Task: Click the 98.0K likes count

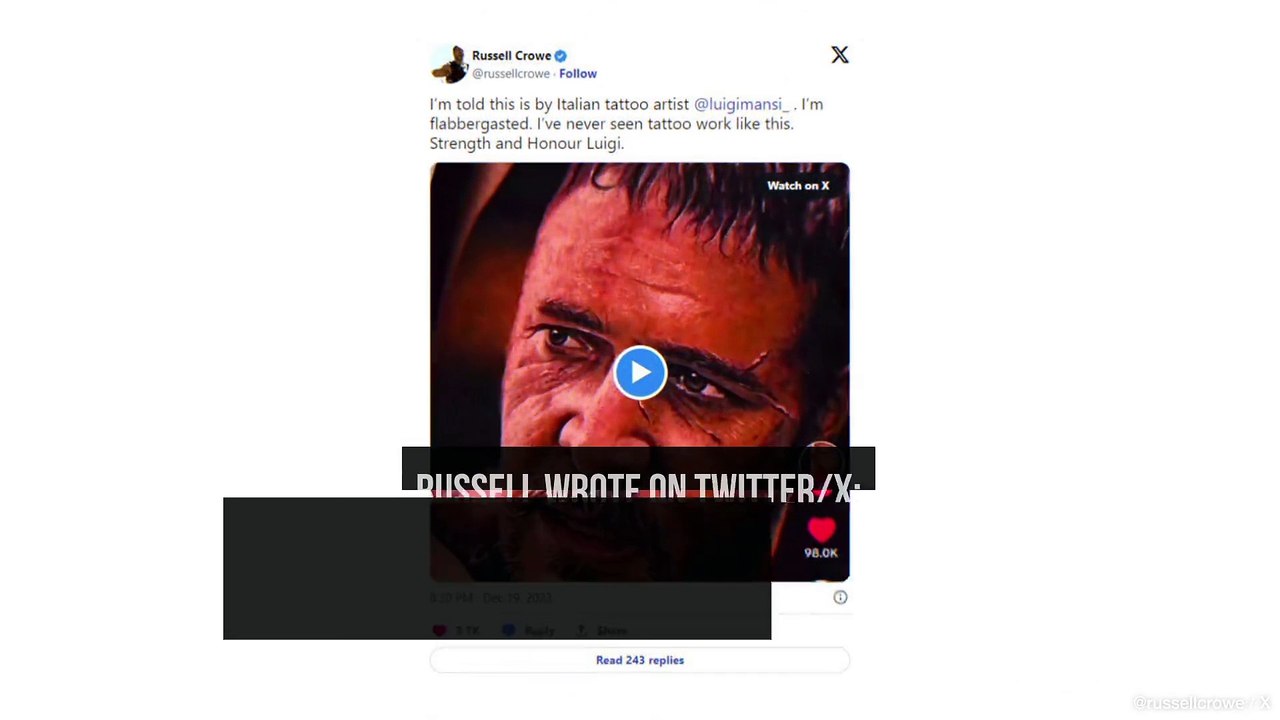Action: pos(821,553)
